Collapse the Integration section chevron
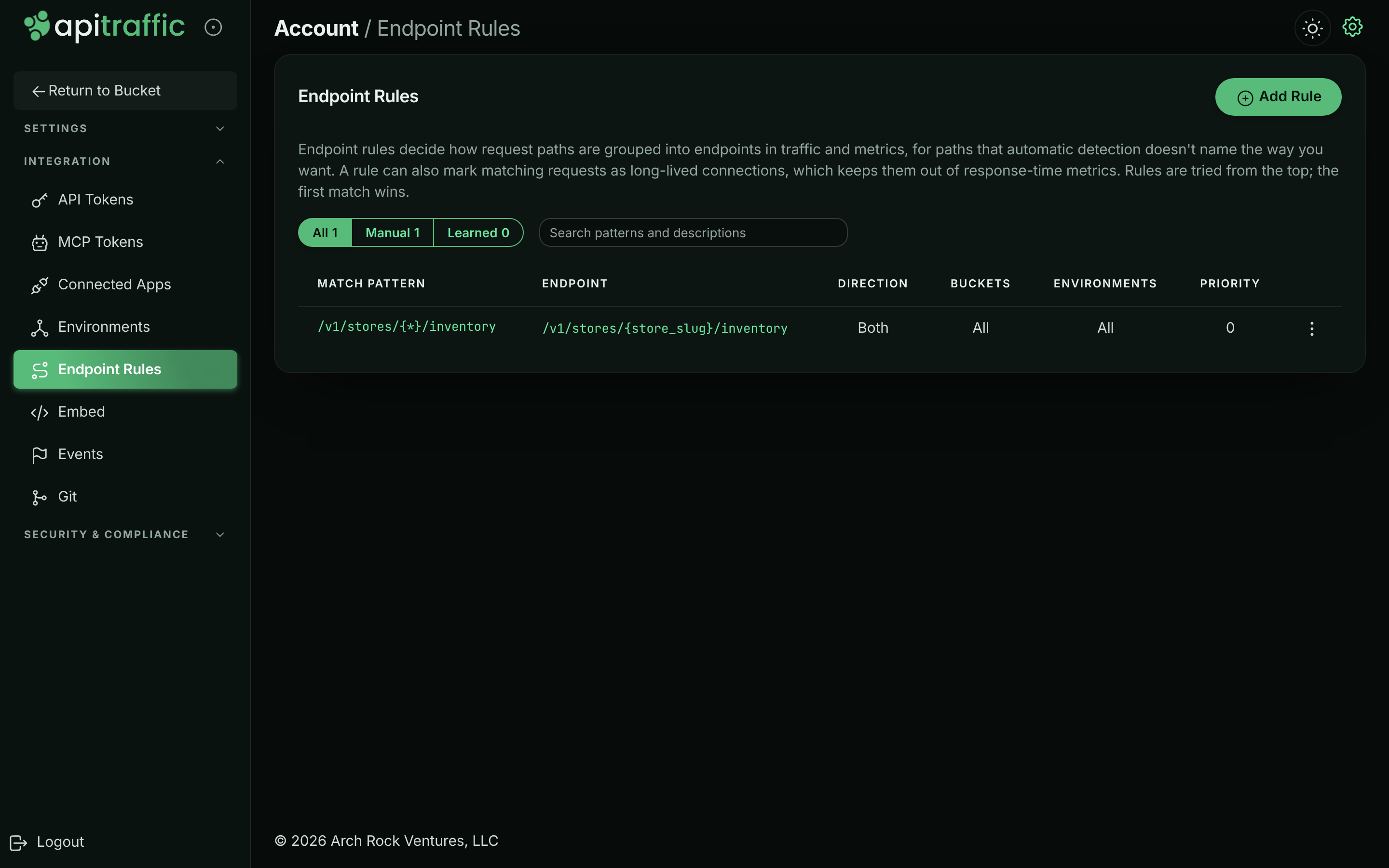Screen dimensions: 1389x868 pyautogui.click(x=220, y=162)
